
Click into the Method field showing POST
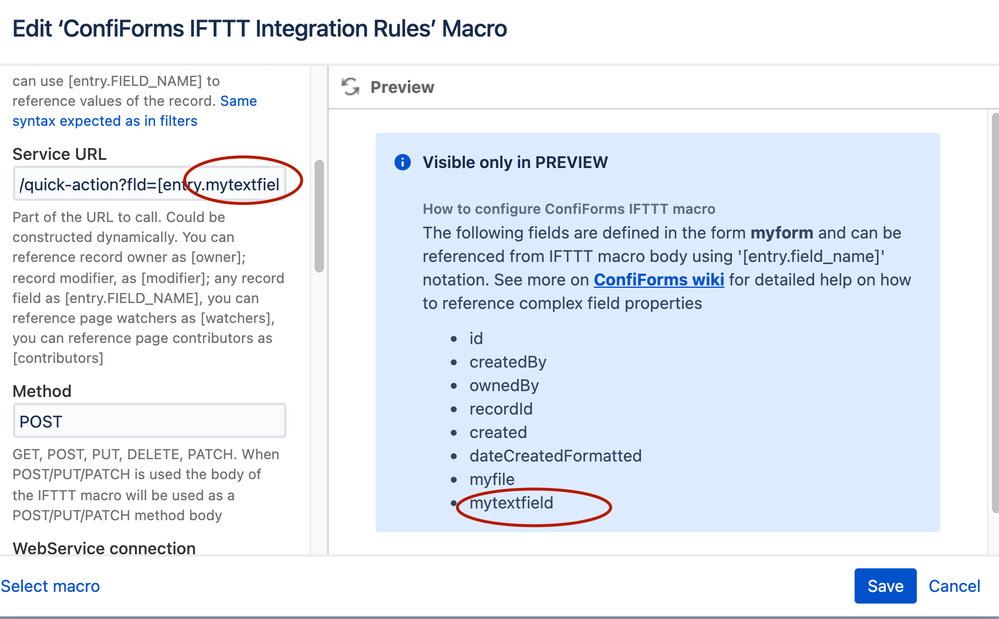tap(149, 421)
